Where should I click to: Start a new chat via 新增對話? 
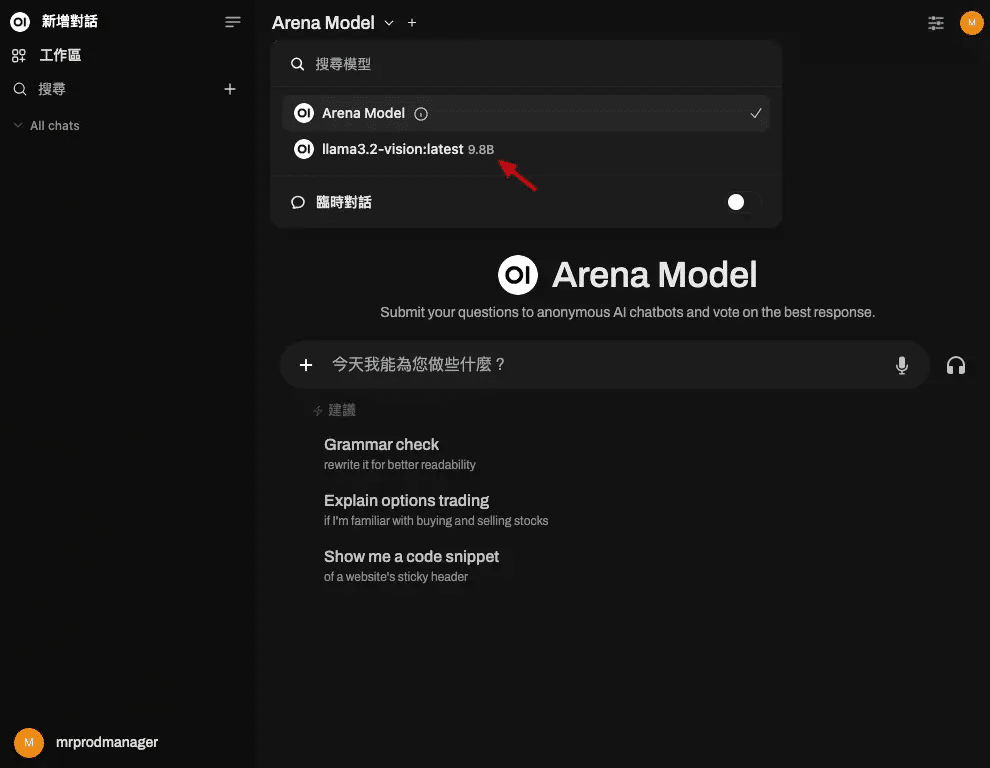[x=69, y=22]
